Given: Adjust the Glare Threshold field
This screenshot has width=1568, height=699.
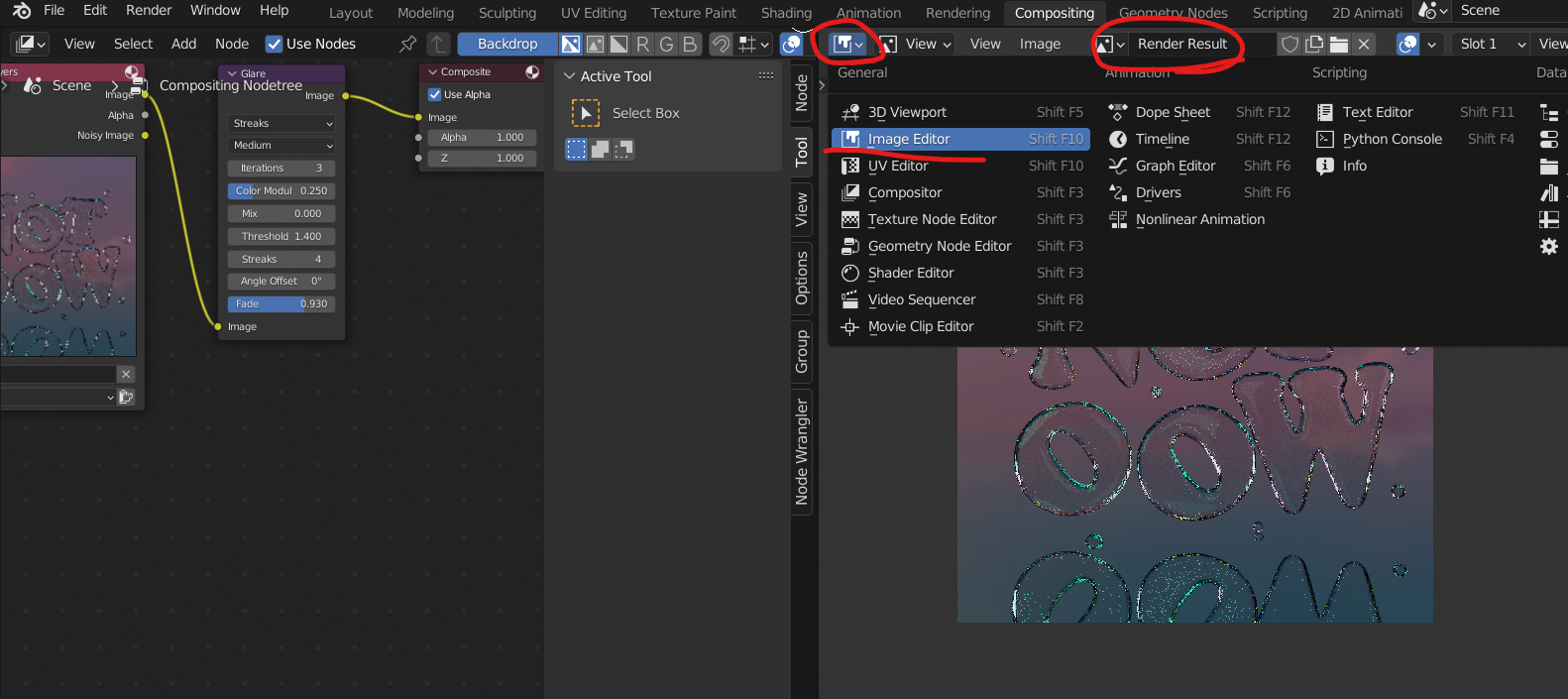Looking at the screenshot, I should [281, 236].
